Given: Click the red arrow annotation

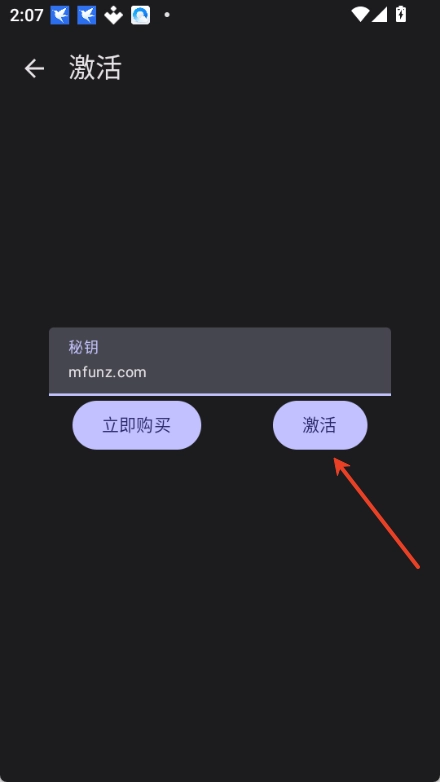Looking at the screenshot, I should coord(377,513).
